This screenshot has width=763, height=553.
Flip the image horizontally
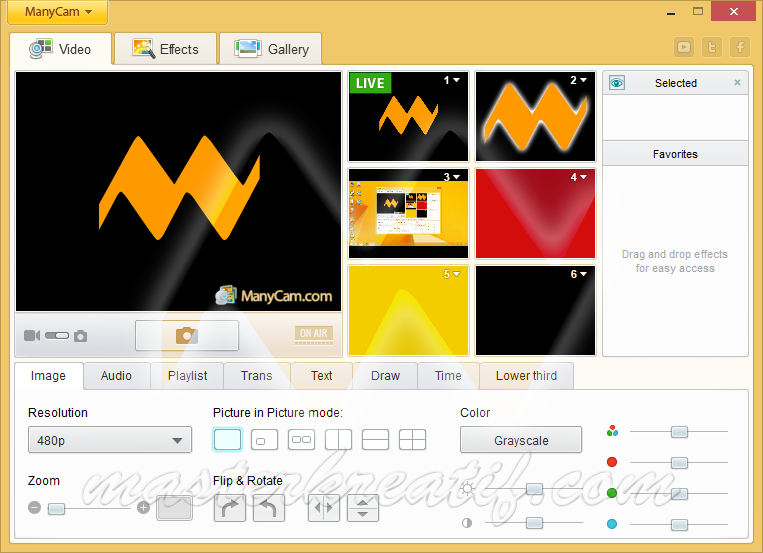[324, 508]
